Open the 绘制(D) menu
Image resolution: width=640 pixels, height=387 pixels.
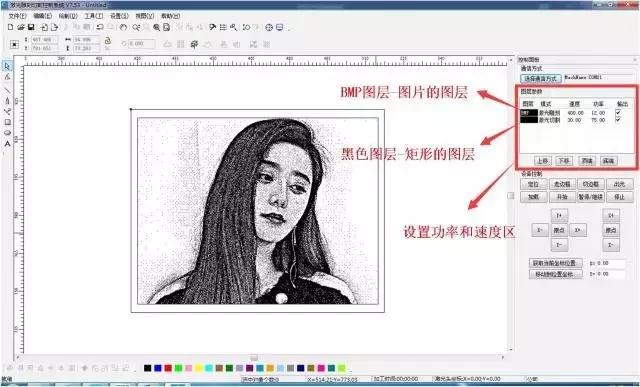pos(68,16)
